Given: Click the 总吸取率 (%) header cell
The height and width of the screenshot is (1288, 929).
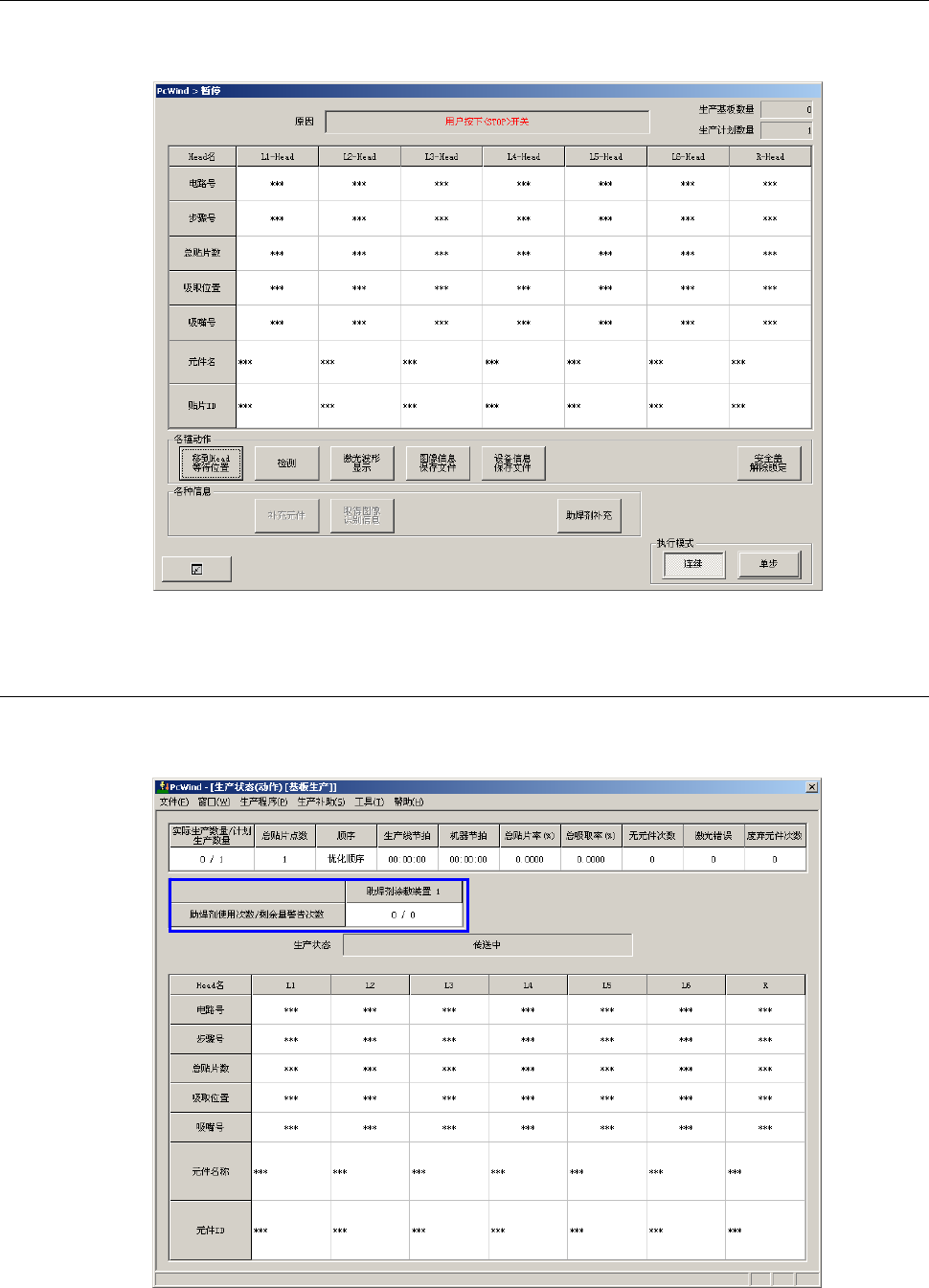Looking at the screenshot, I should [592, 836].
